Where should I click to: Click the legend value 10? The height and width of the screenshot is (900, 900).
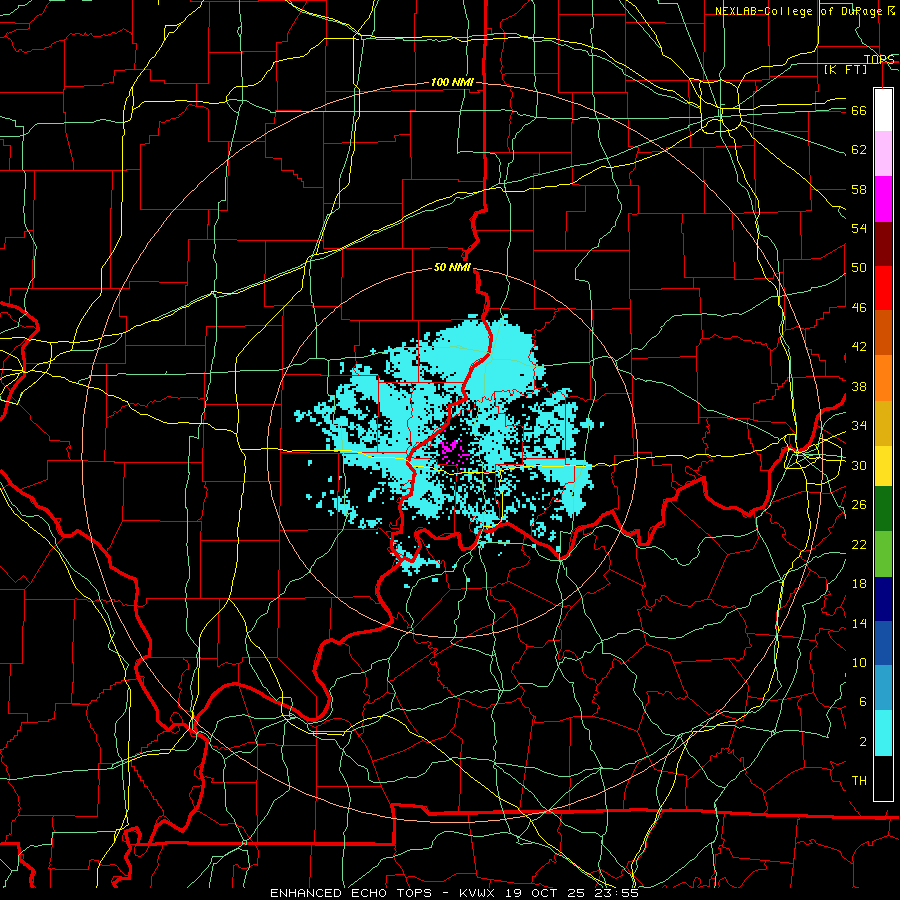pos(859,662)
